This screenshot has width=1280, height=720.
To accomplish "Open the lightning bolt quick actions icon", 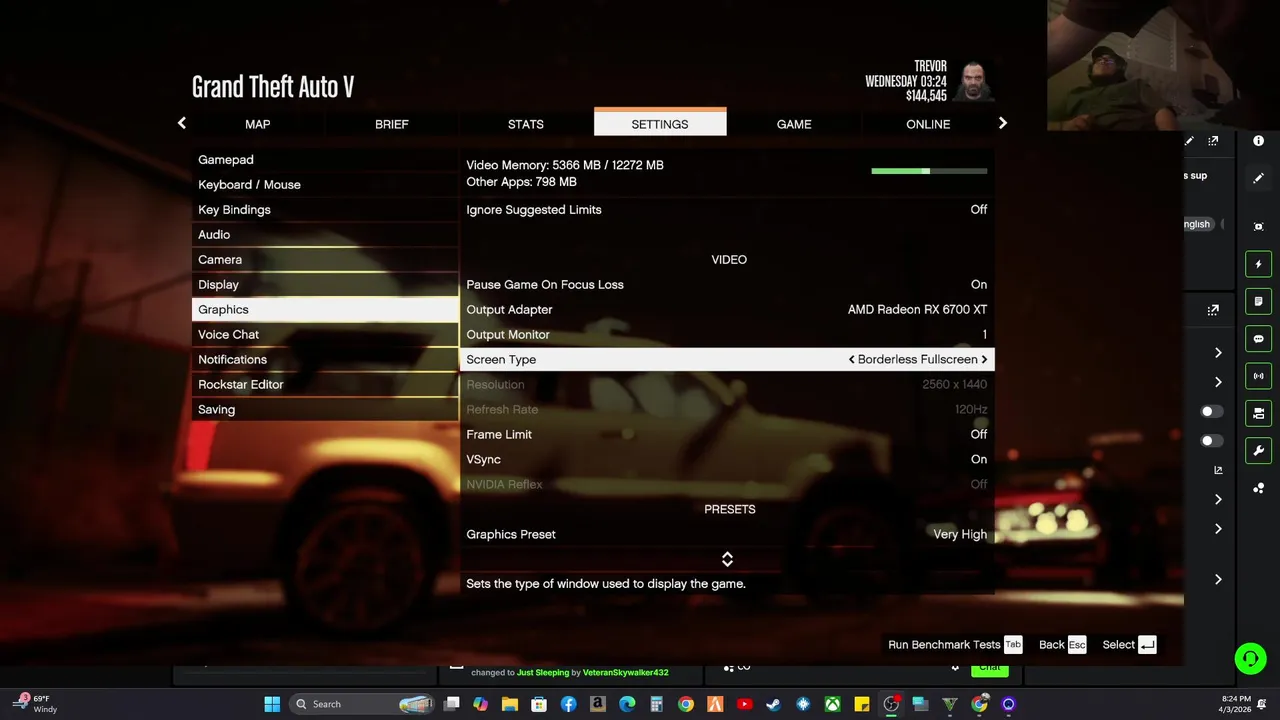I will (x=1258, y=264).
